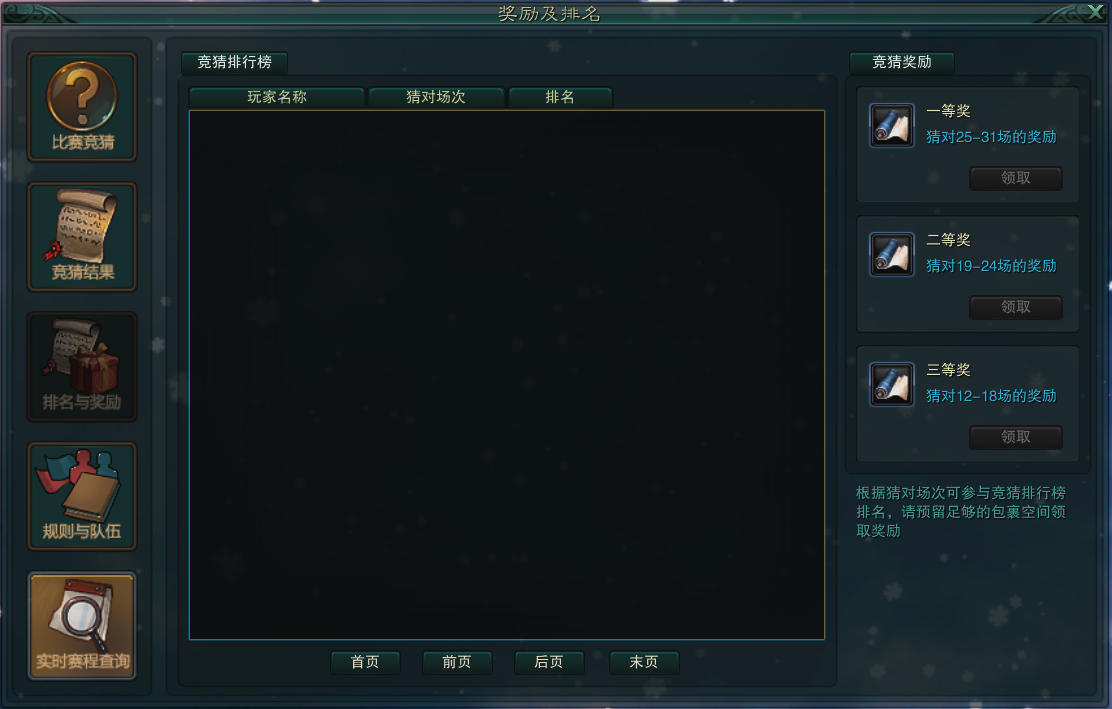Go to the next page with 后页
This screenshot has width=1112, height=709.
[549, 662]
